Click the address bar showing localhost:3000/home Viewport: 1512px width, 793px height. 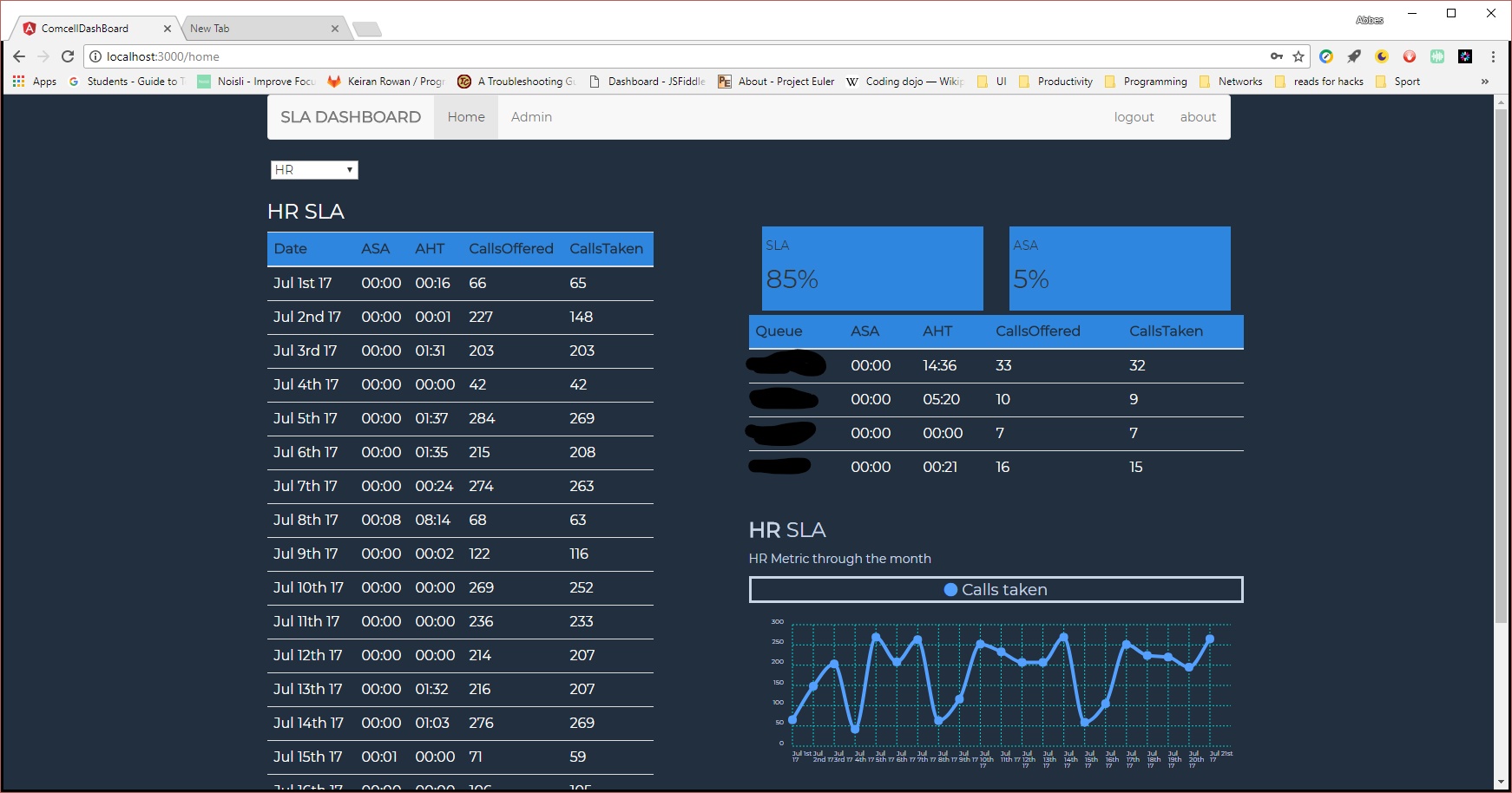pos(677,56)
